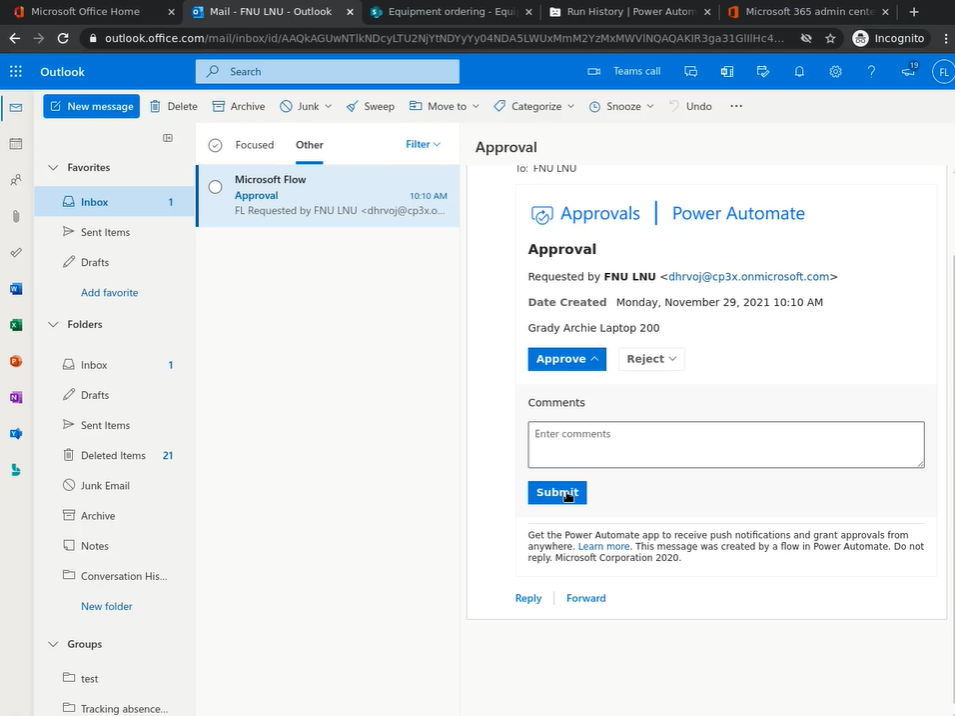Open the My Day calendar-check icon
Image resolution: width=955 pixels, height=716 pixels.
tap(763, 72)
